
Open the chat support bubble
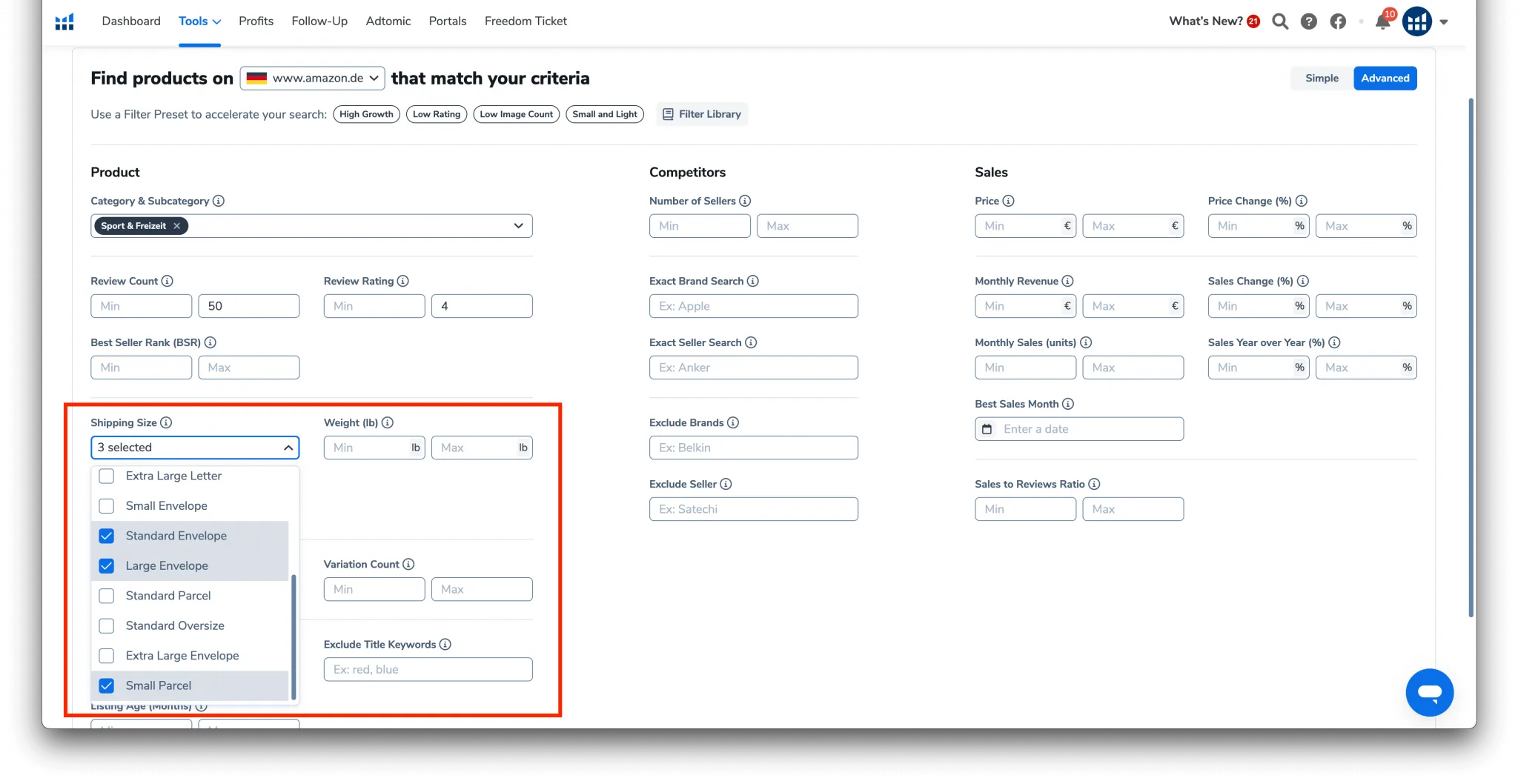tap(1429, 692)
